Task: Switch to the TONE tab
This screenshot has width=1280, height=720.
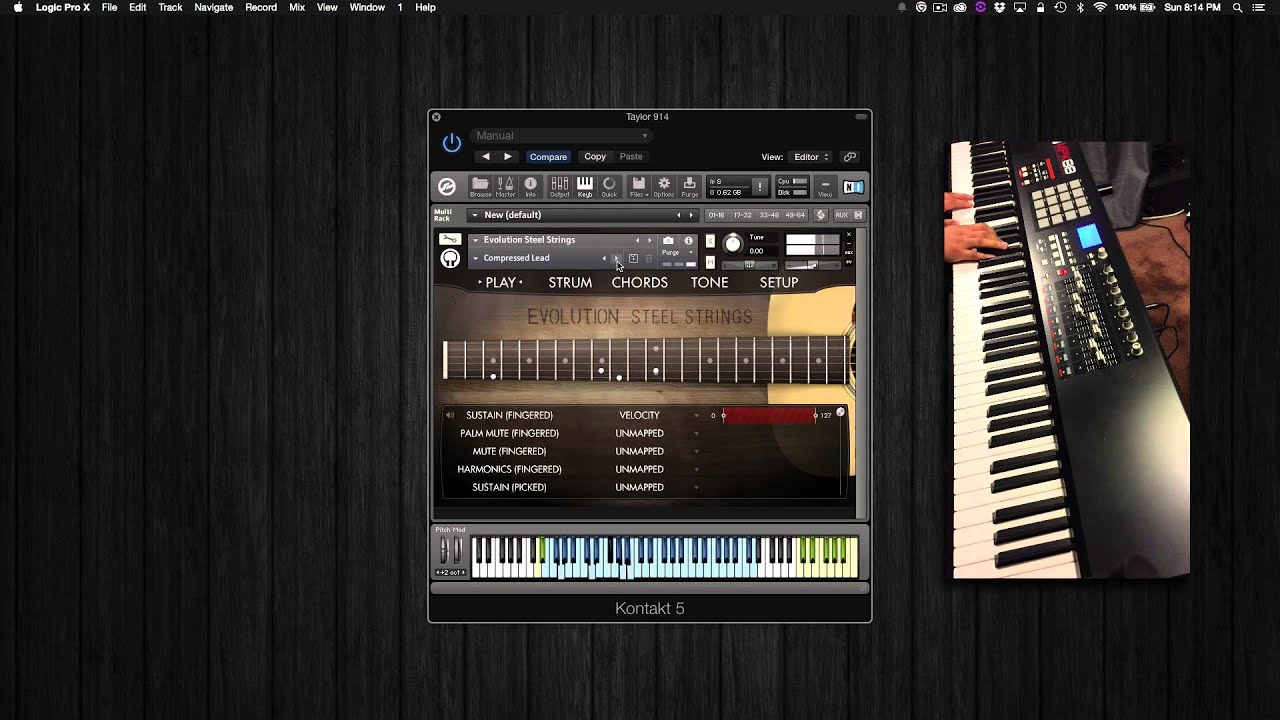Action: click(x=709, y=283)
